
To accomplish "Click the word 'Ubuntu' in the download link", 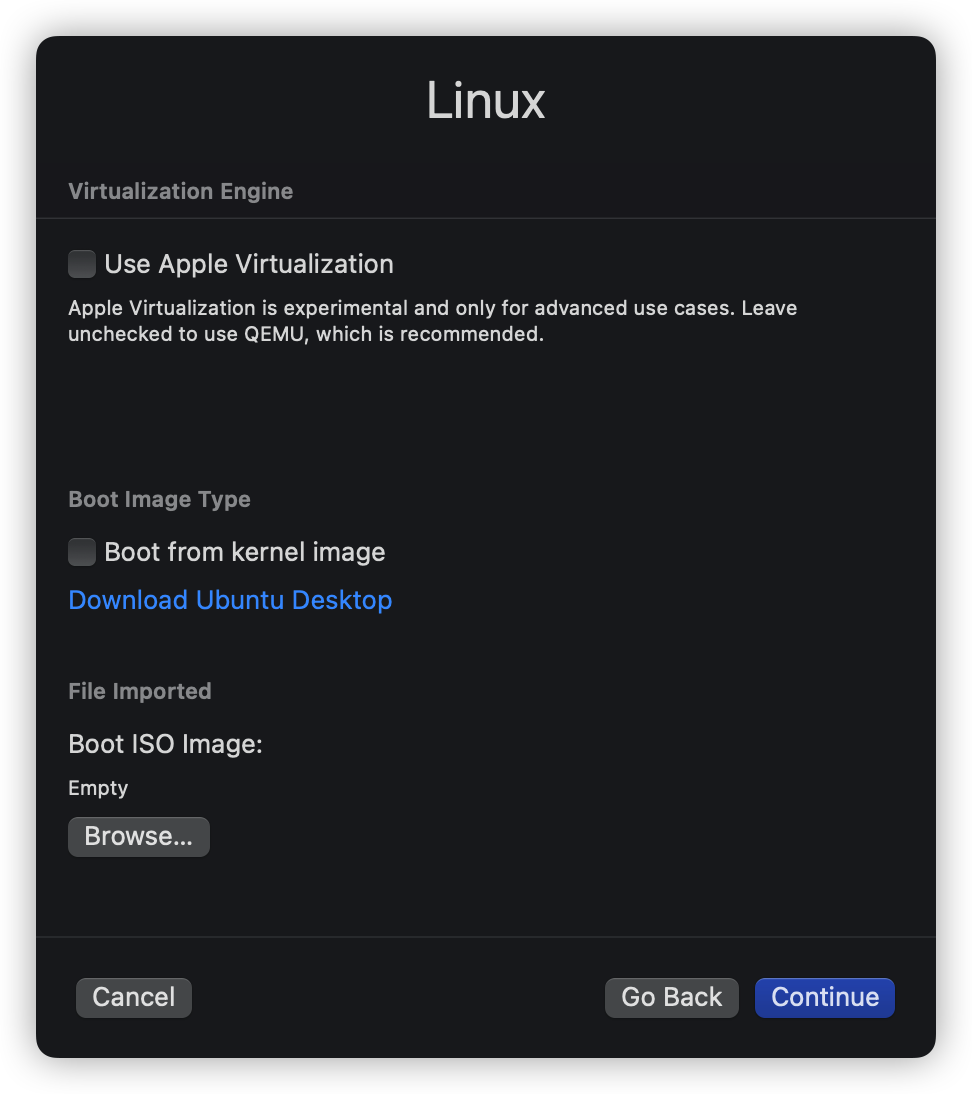I will click(x=239, y=600).
